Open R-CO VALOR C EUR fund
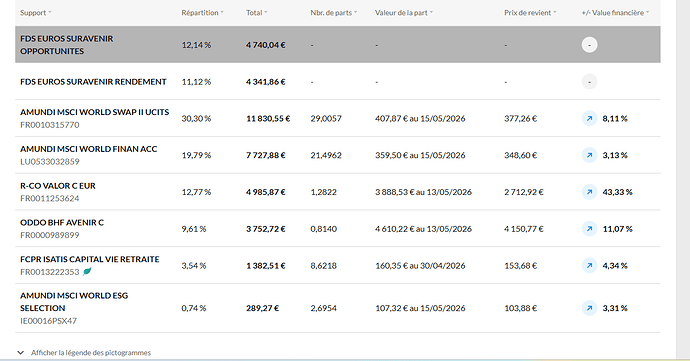The image size is (690, 361). (58, 186)
